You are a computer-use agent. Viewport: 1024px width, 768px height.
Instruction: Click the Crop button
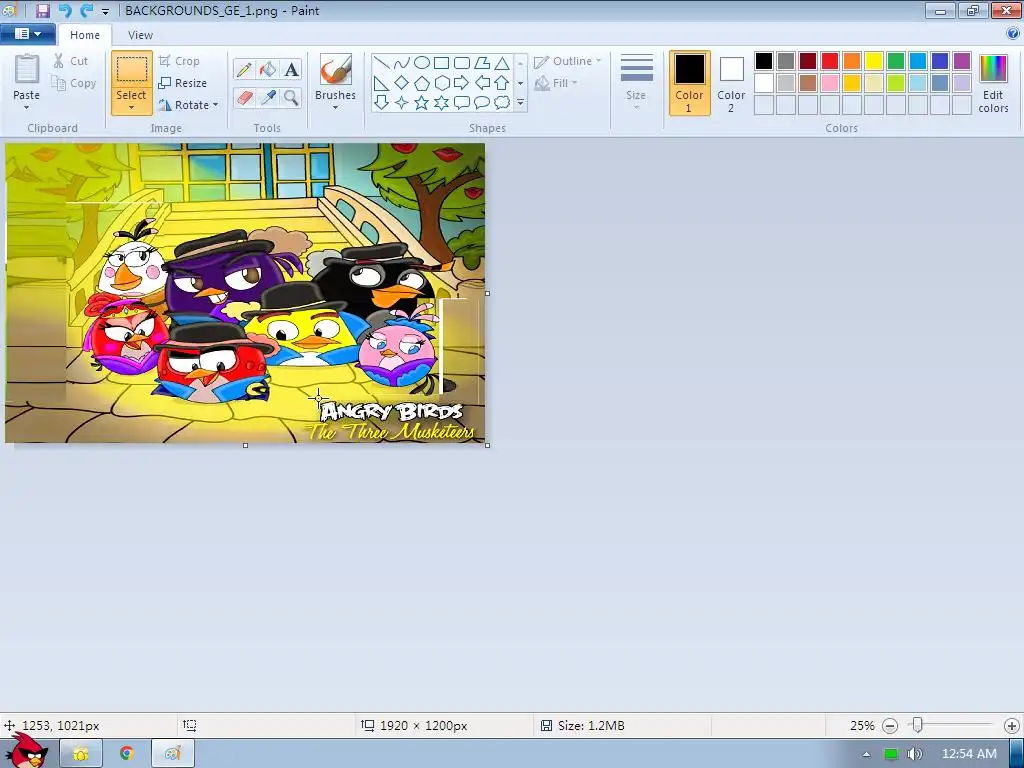(x=179, y=61)
